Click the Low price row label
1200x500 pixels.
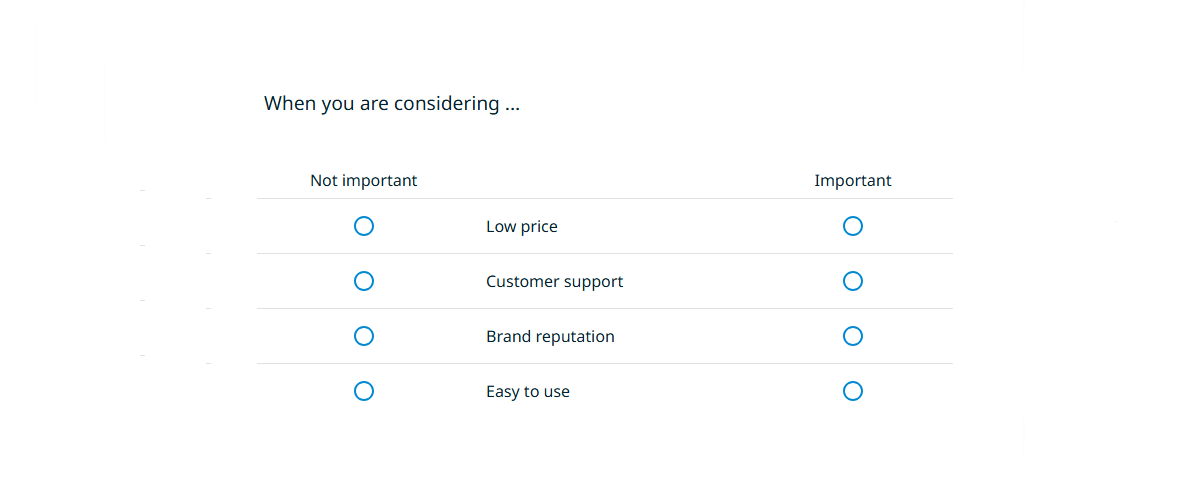coord(522,227)
